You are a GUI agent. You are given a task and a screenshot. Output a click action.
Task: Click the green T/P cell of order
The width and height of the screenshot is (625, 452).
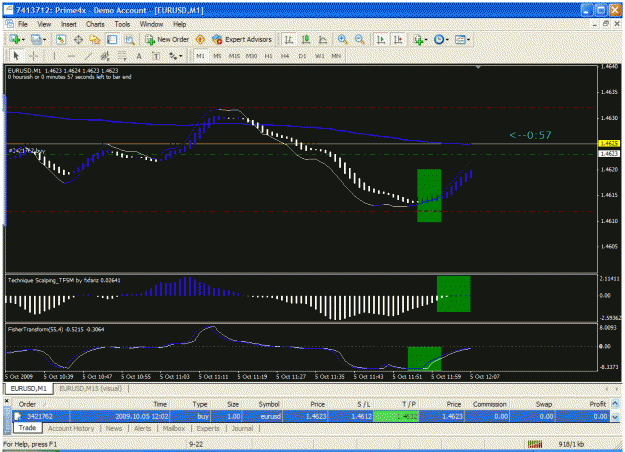coord(396,417)
